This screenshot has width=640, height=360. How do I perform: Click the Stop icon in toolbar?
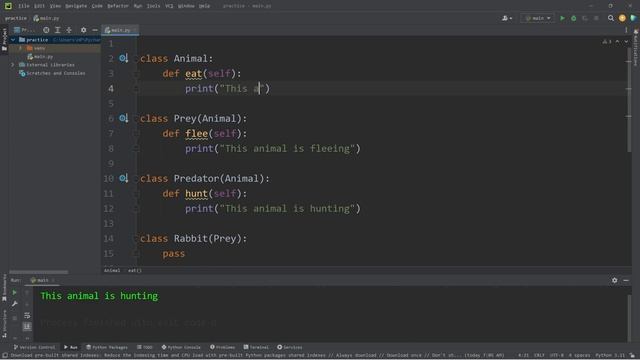[x=596, y=18]
